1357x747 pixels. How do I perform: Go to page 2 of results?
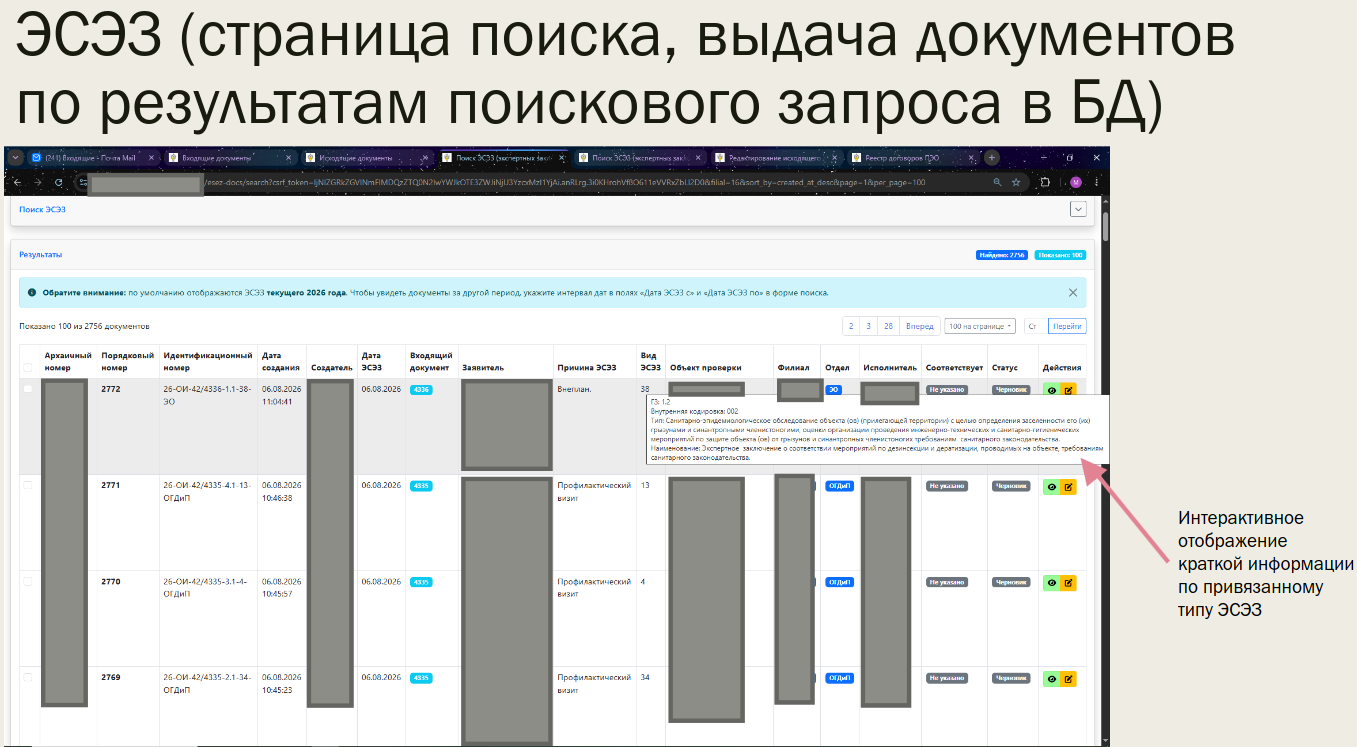coord(851,326)
